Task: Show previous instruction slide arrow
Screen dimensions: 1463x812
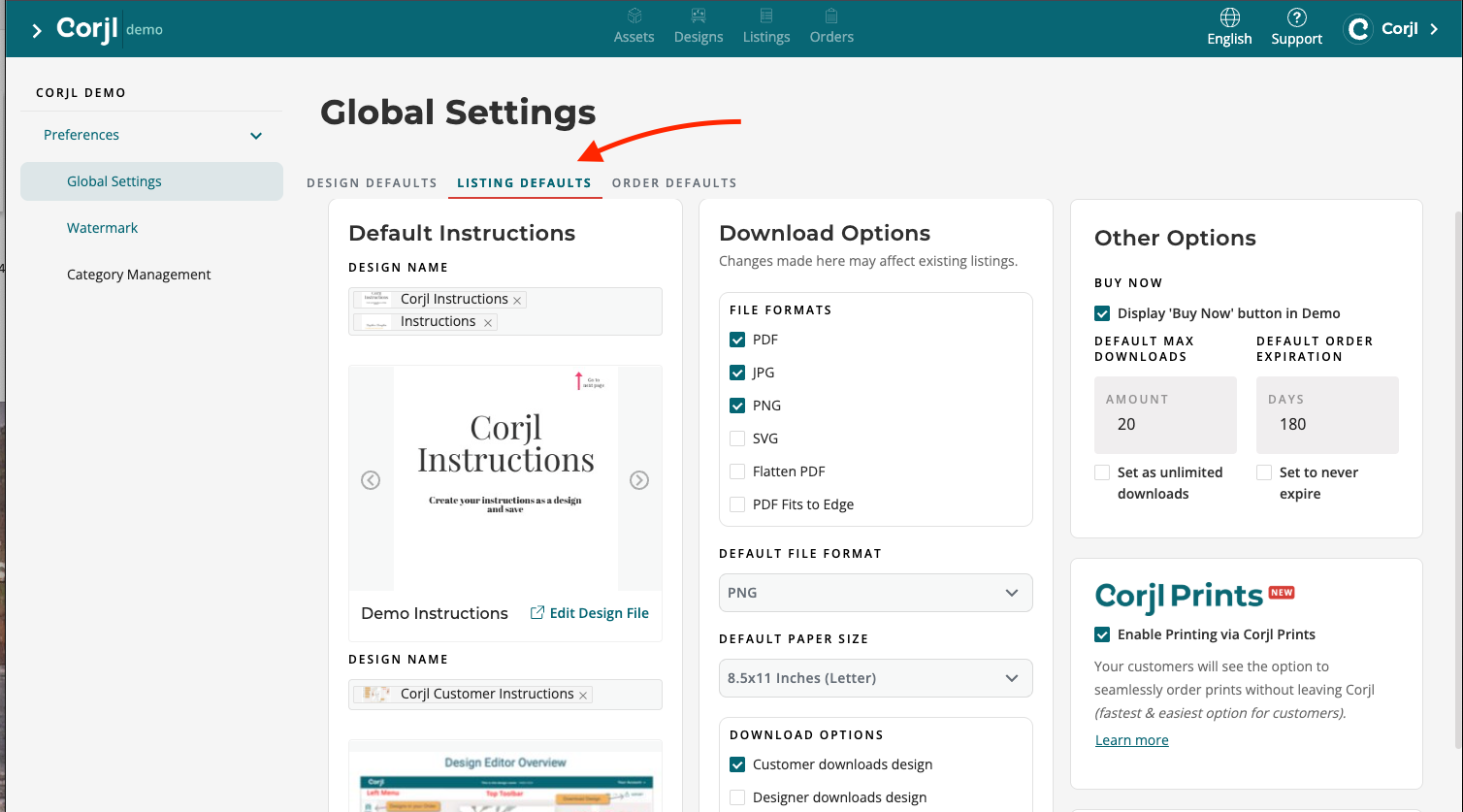Action: click(371, 480)
